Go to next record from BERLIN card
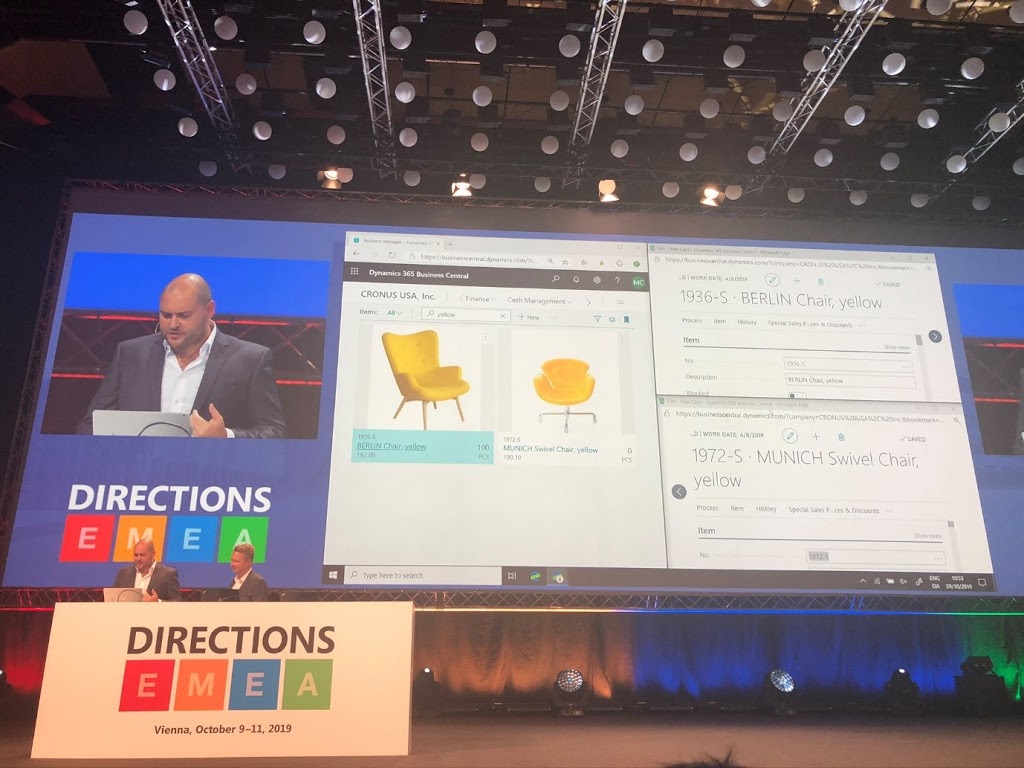Image resolution: width=1024 pixels, height=768 pixels. pyautogui.click(x=935, y=336)
